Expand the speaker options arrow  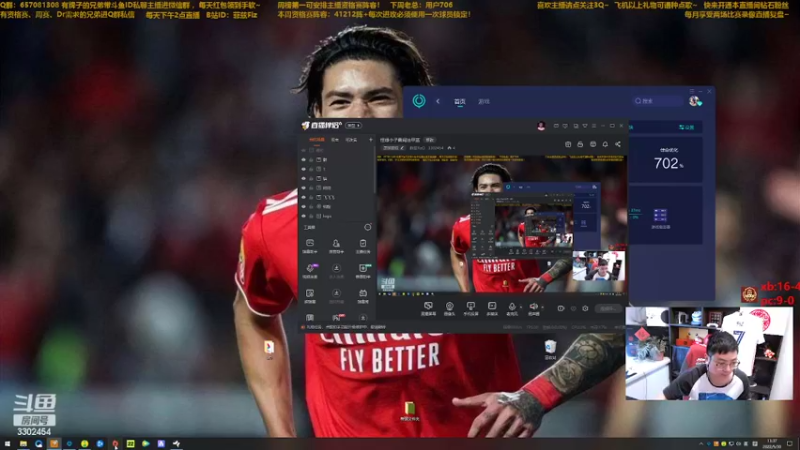point(542,307)
